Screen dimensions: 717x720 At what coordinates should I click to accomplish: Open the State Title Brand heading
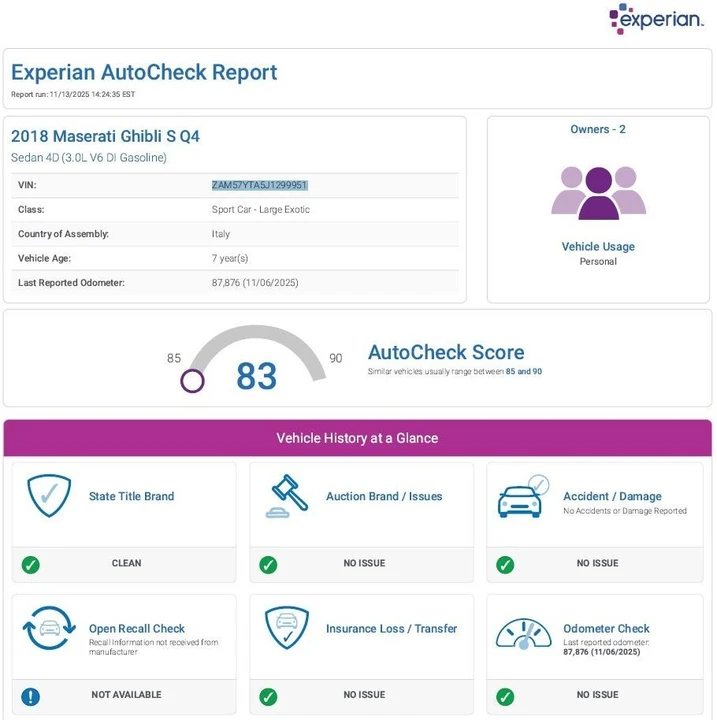(131, 496)
